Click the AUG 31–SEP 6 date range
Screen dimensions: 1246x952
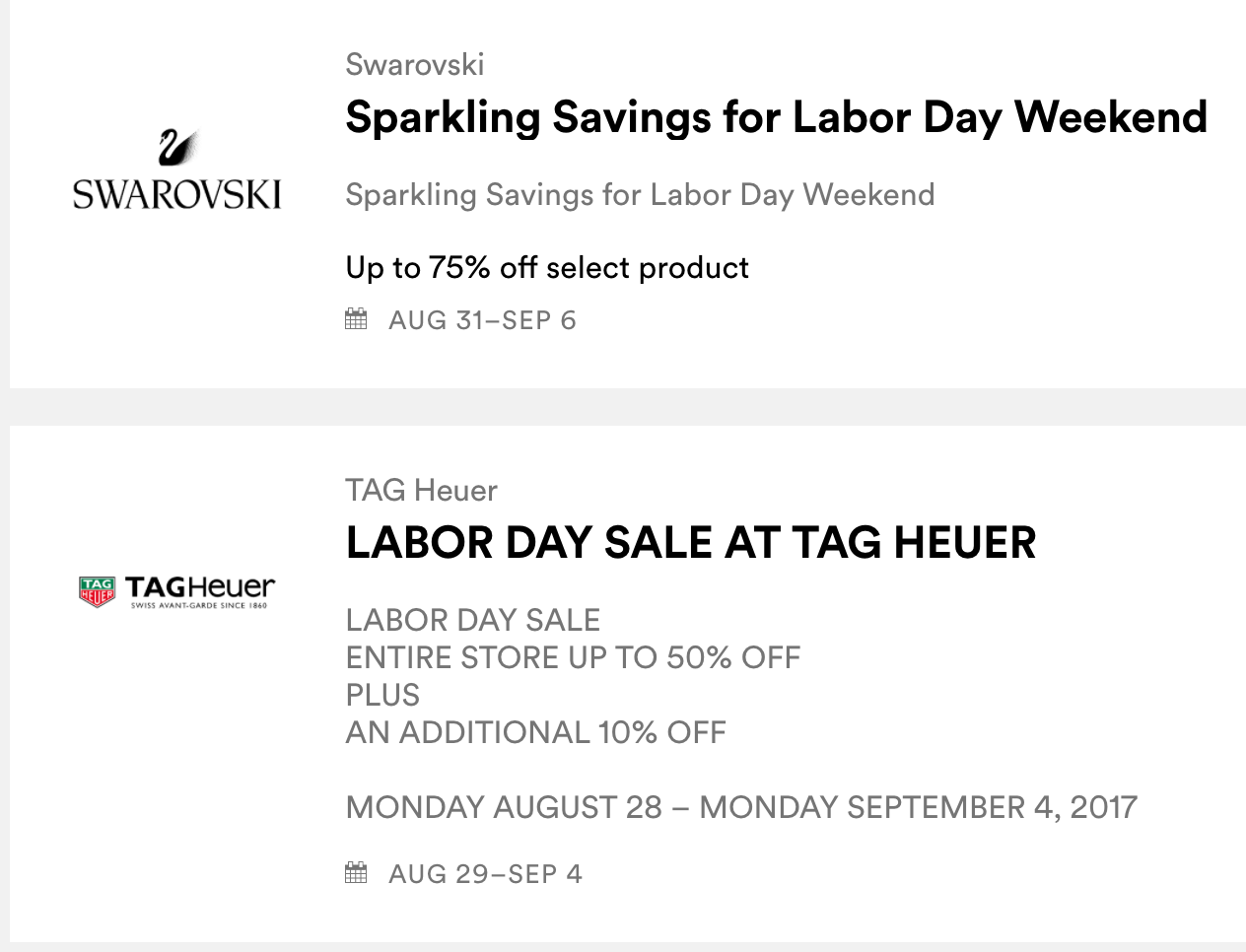[482, 320]
